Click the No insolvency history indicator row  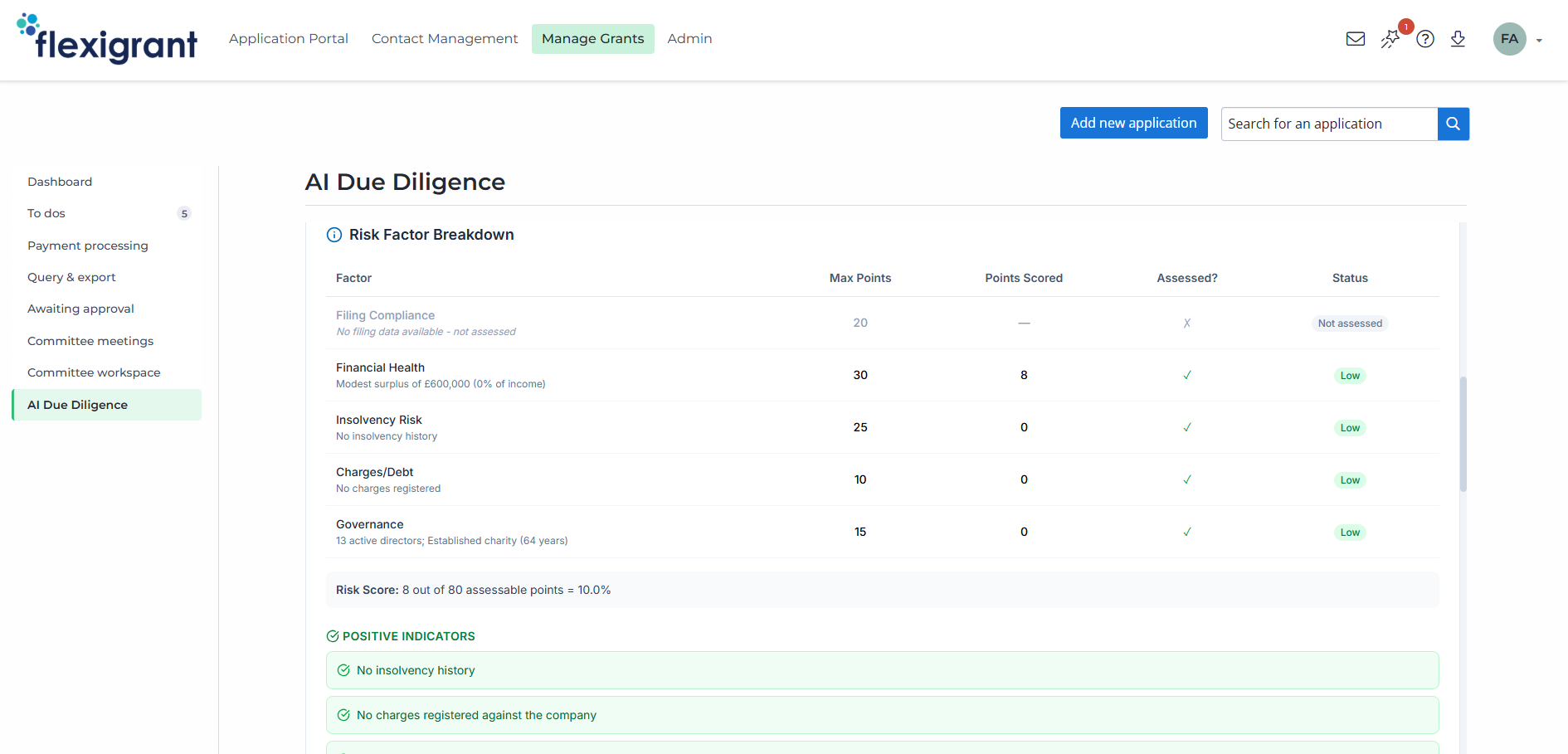coord(883,670)
